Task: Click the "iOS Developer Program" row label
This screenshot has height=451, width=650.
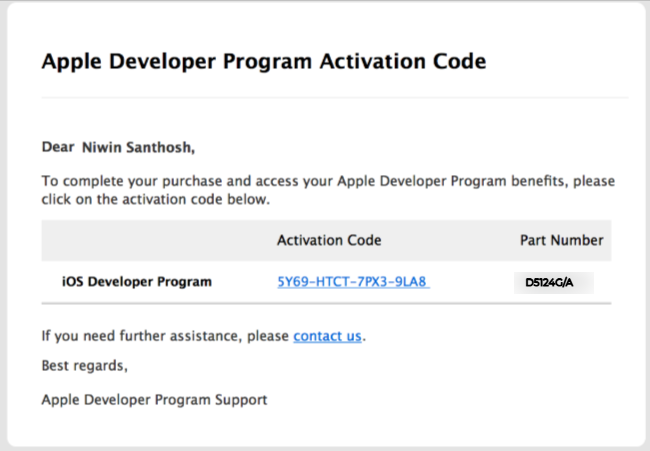Action: pyautogui.click(x=137, y=282)
